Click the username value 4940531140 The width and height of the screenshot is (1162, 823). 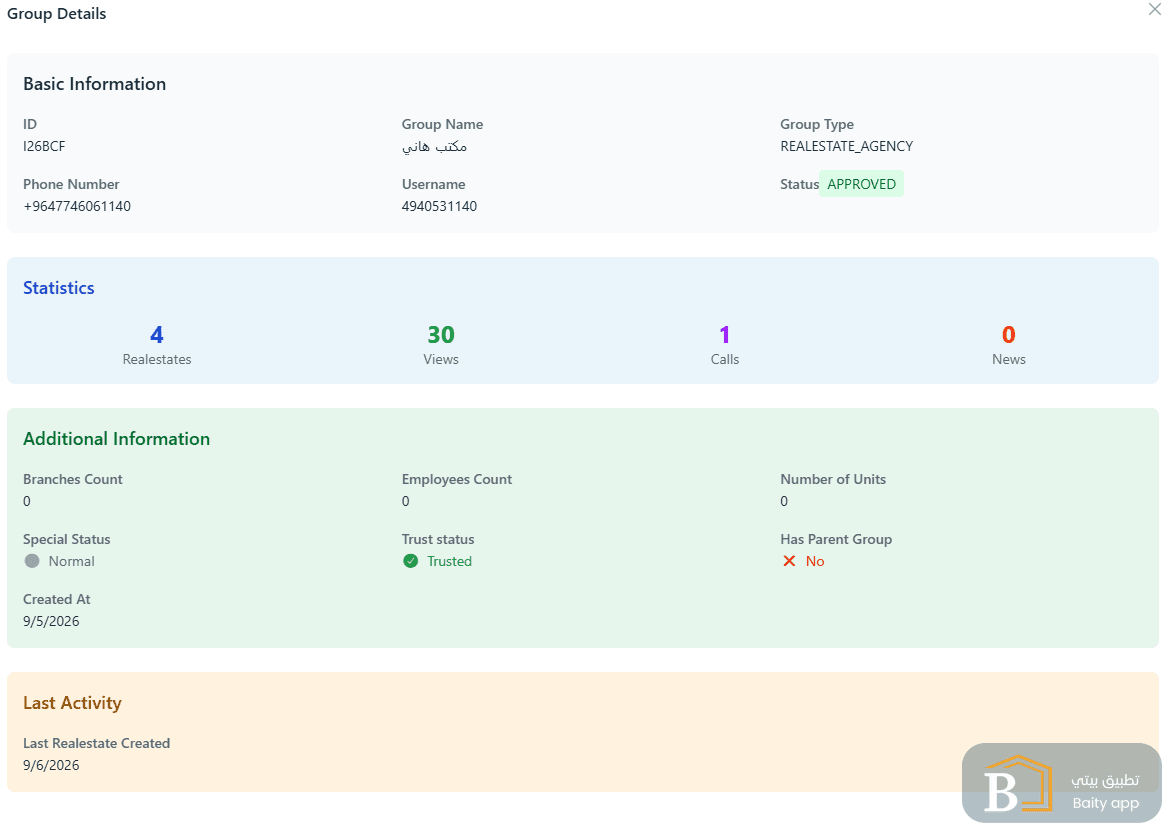point(439,206)
